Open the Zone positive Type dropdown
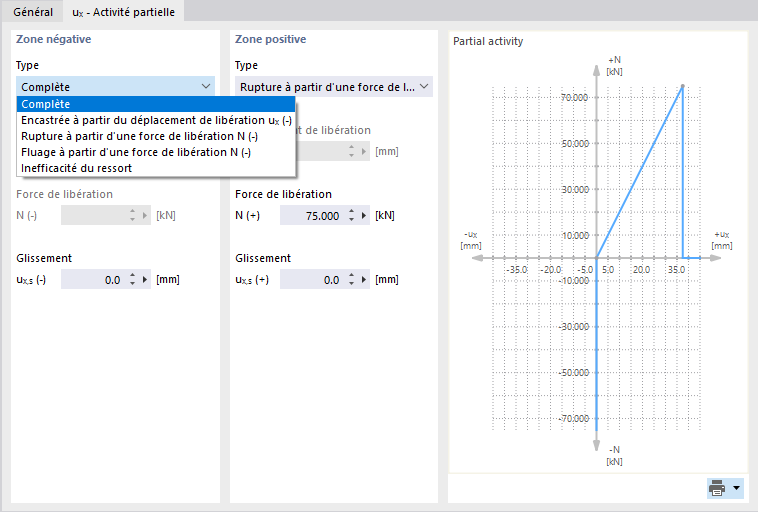 (x=334, y=87)
